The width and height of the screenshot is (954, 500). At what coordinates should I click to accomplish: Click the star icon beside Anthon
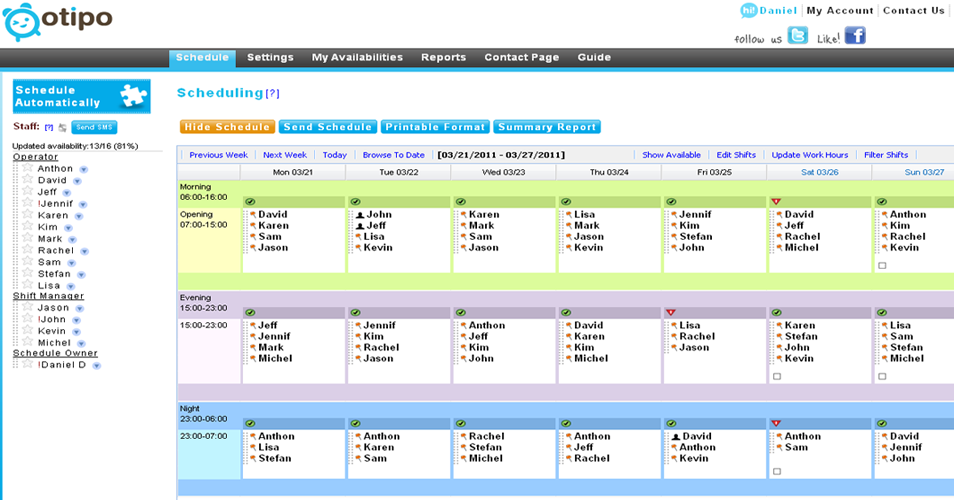tap(27, 168)
